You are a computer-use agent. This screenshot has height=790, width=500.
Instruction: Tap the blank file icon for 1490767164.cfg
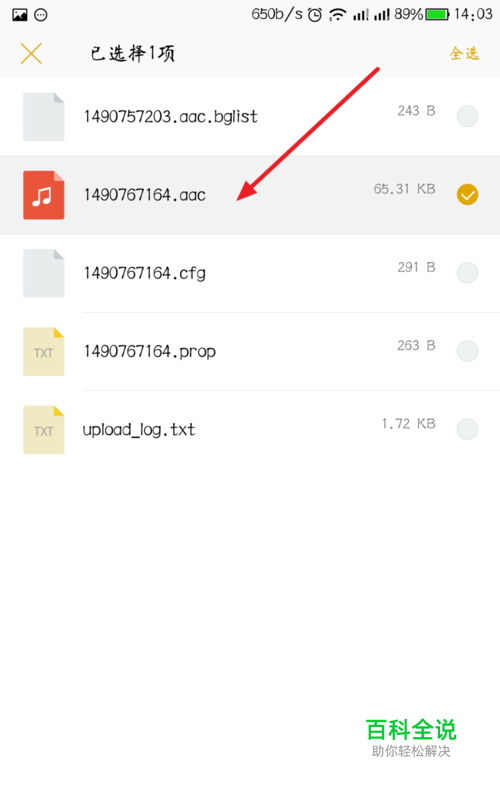44,273
